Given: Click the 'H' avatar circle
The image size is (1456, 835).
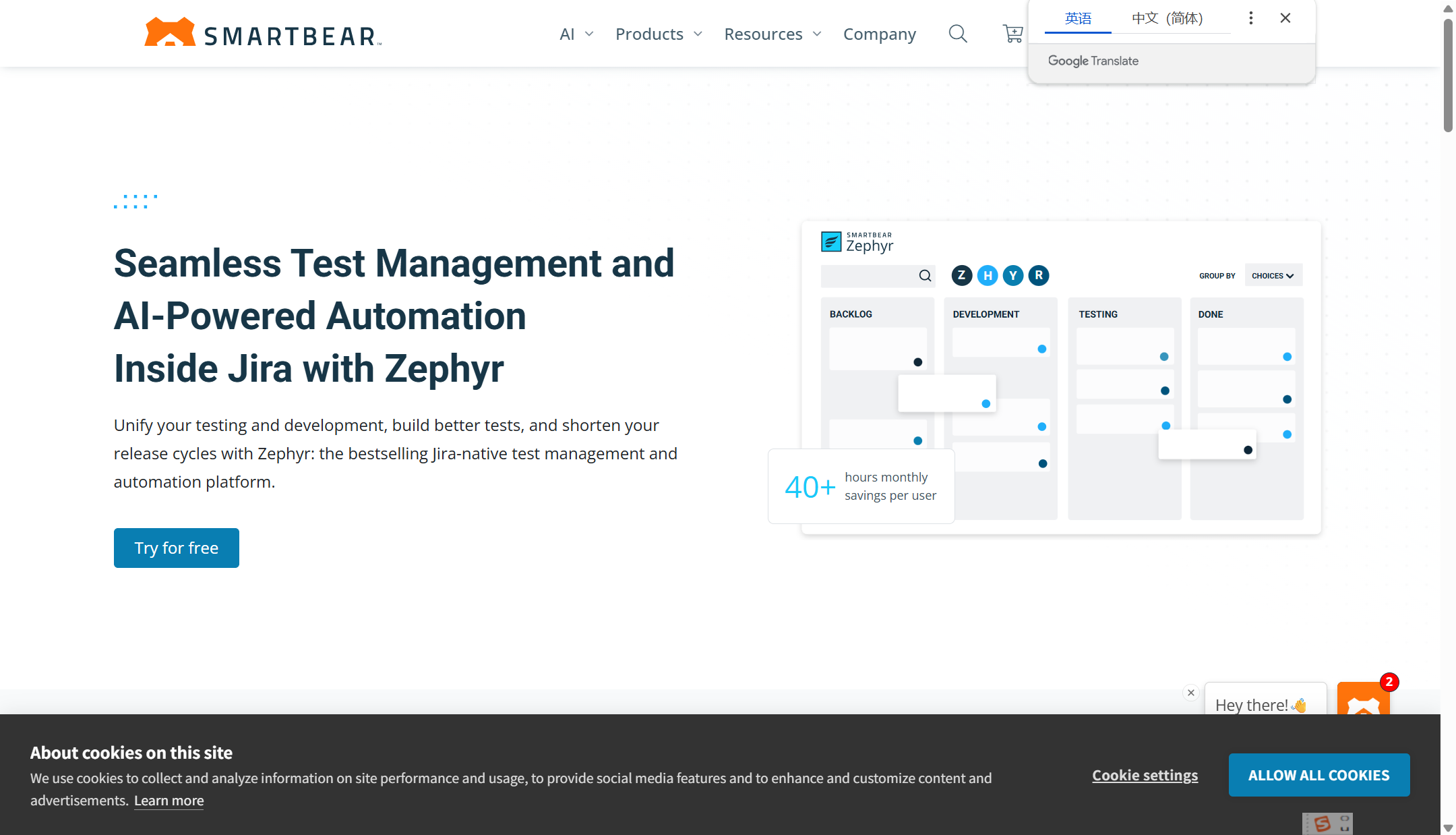Looking at the screenshot, I should (x=987, y=275).
